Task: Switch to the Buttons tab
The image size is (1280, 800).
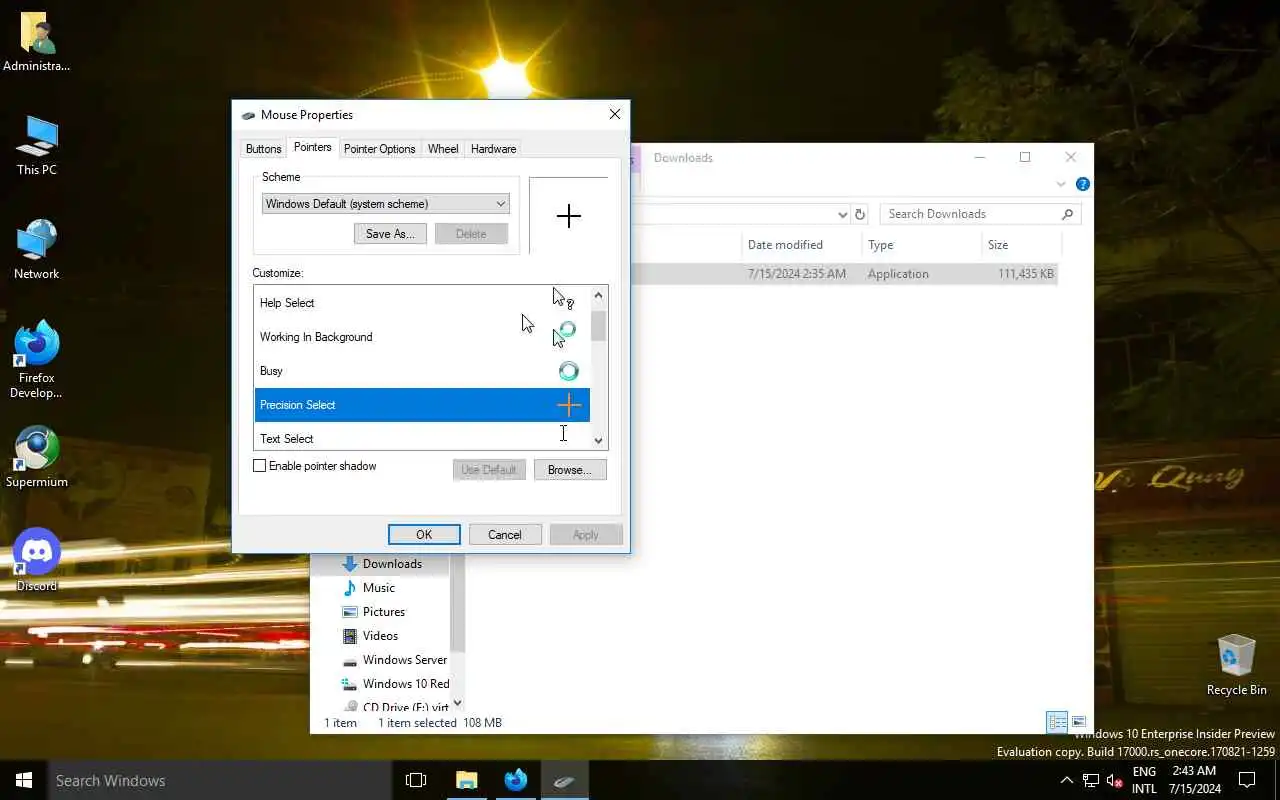Action: (263, 149)
